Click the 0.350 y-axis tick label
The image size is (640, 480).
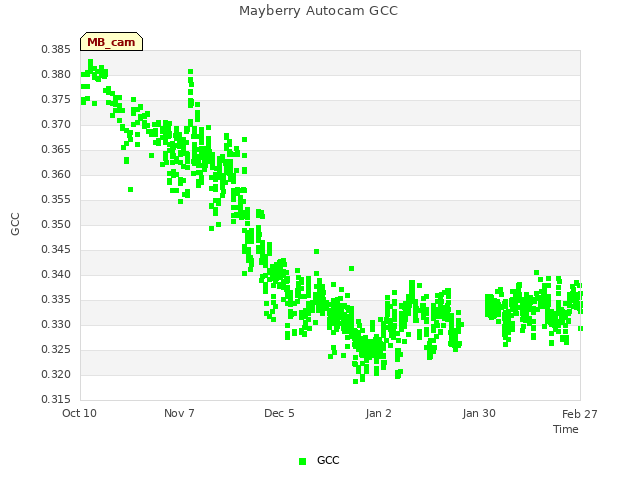tap(56, 224)
